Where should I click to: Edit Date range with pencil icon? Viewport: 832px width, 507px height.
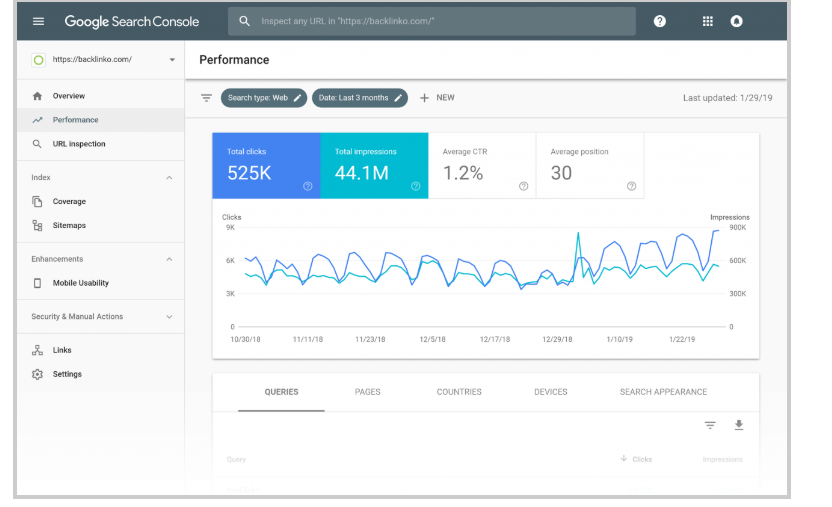[x=398, y=98]
